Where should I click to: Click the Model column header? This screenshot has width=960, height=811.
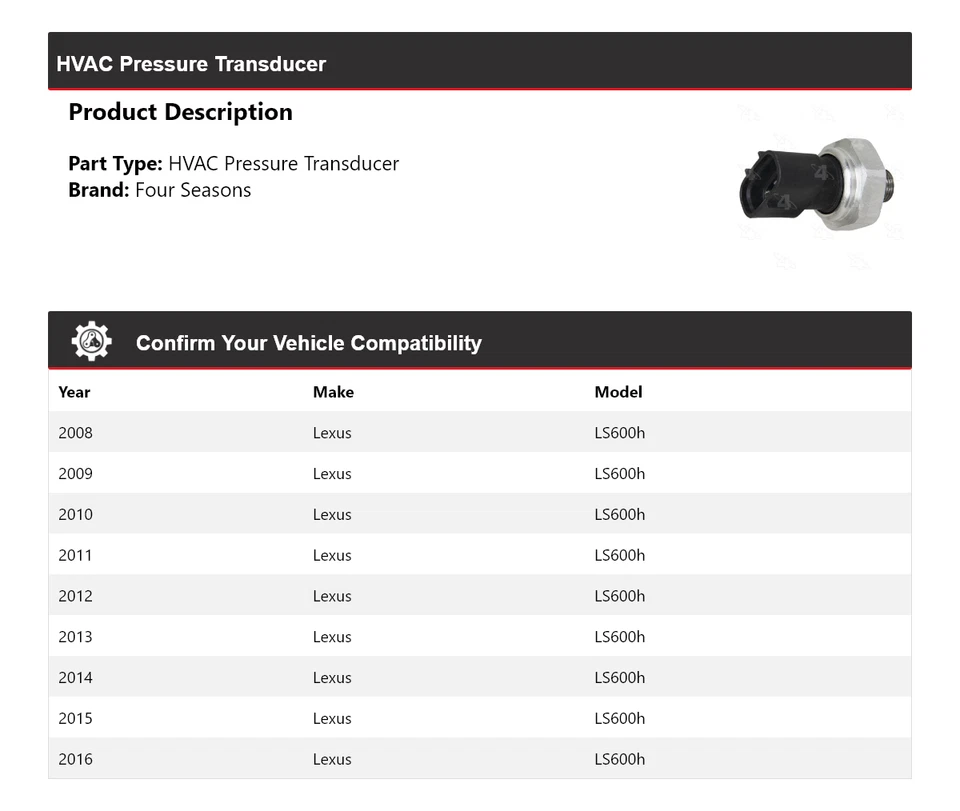618,392
